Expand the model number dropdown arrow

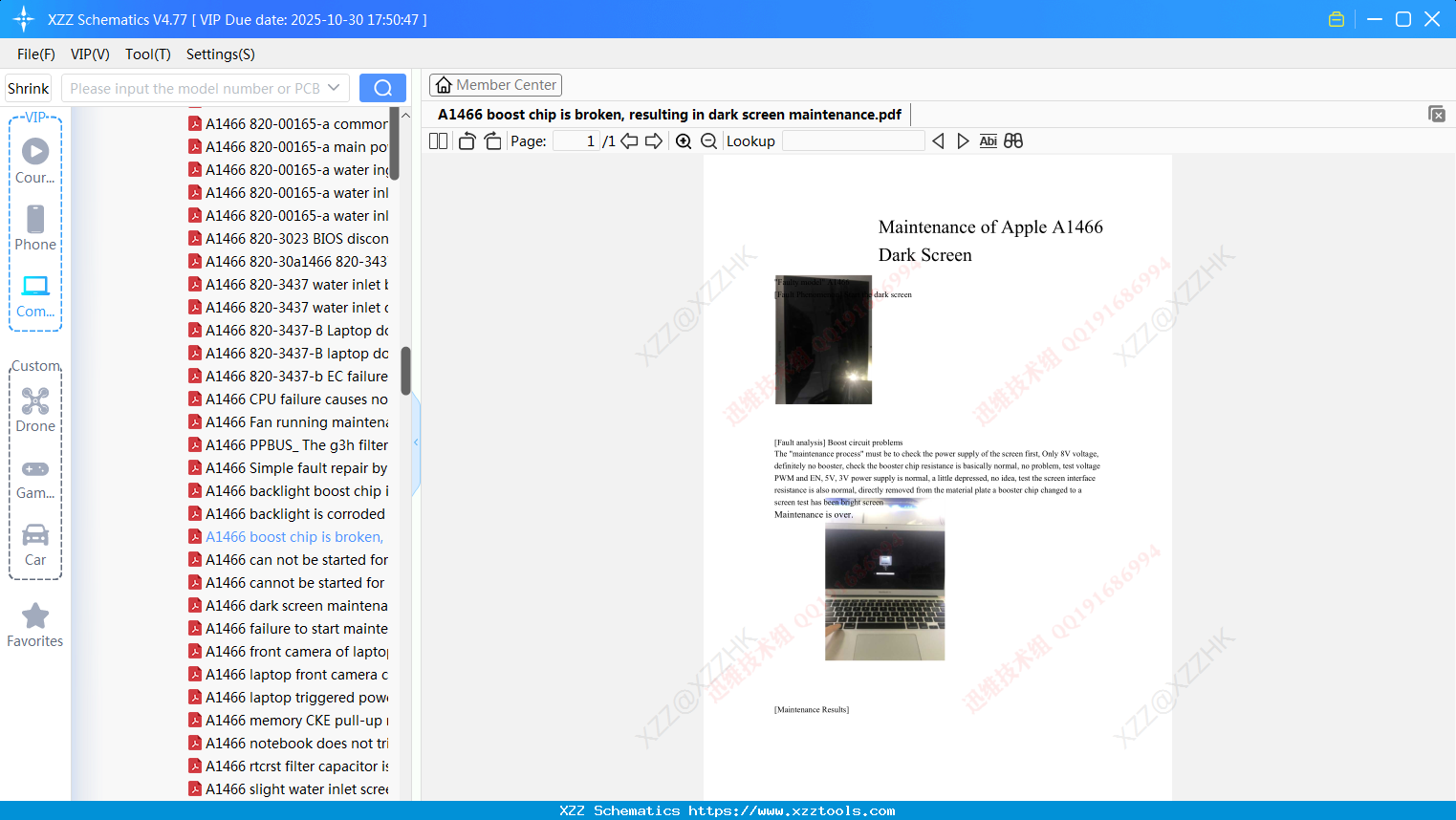pyautogui.click(x=334, y=88)
